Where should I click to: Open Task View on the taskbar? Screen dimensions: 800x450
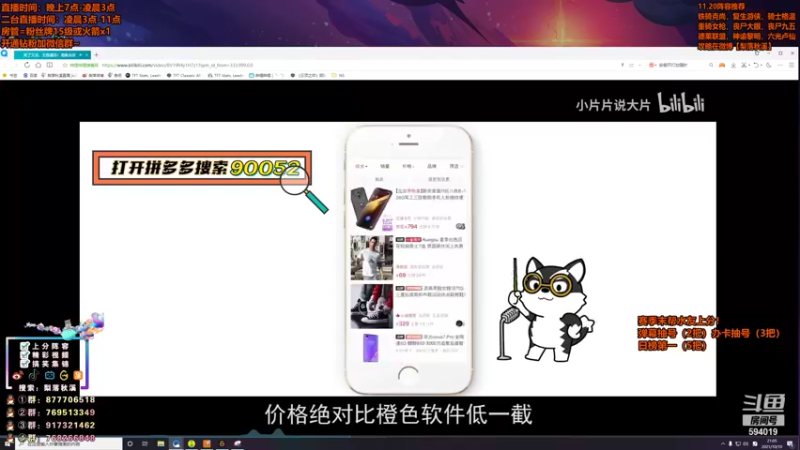pos(145,444)
